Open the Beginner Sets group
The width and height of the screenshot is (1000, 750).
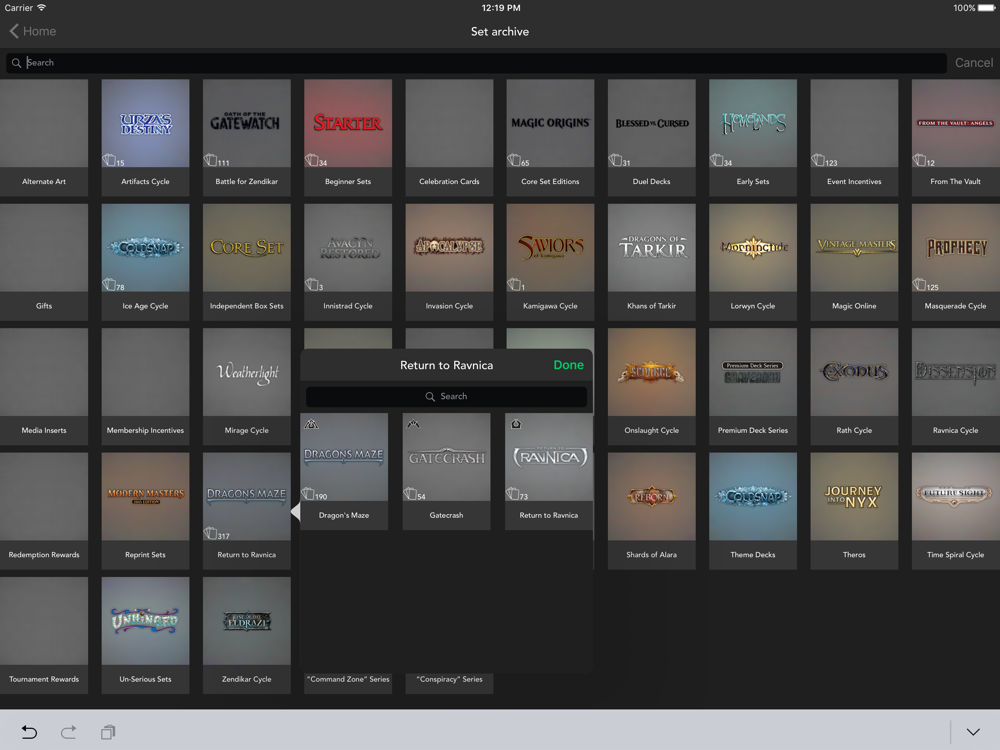[348, 138]
